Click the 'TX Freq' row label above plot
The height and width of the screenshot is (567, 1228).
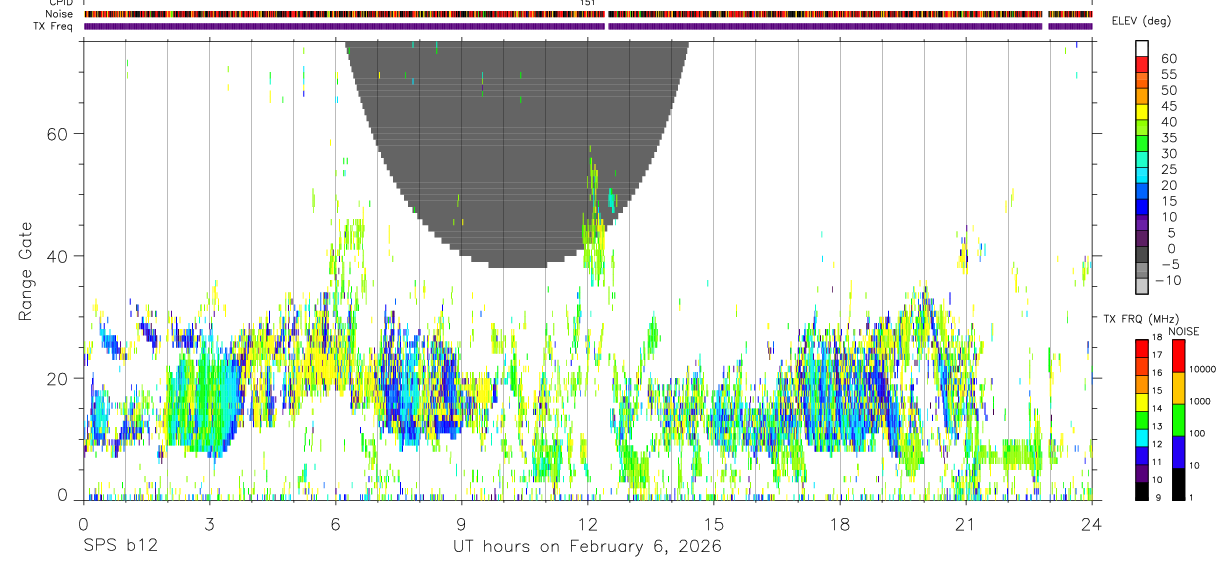click(x=53, y=26)
